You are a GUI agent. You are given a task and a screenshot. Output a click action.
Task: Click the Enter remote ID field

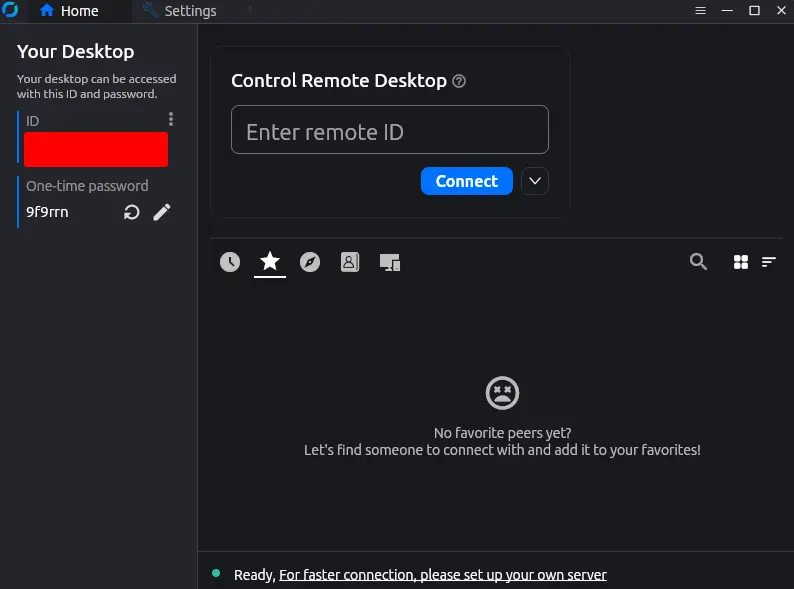390,131
